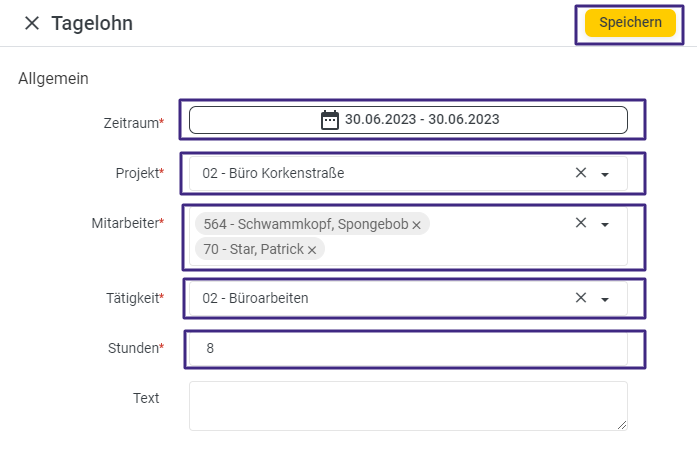Remove Star, Patrick employee chip
Screen dimensions: 697x456
click(x=312, y=250)
